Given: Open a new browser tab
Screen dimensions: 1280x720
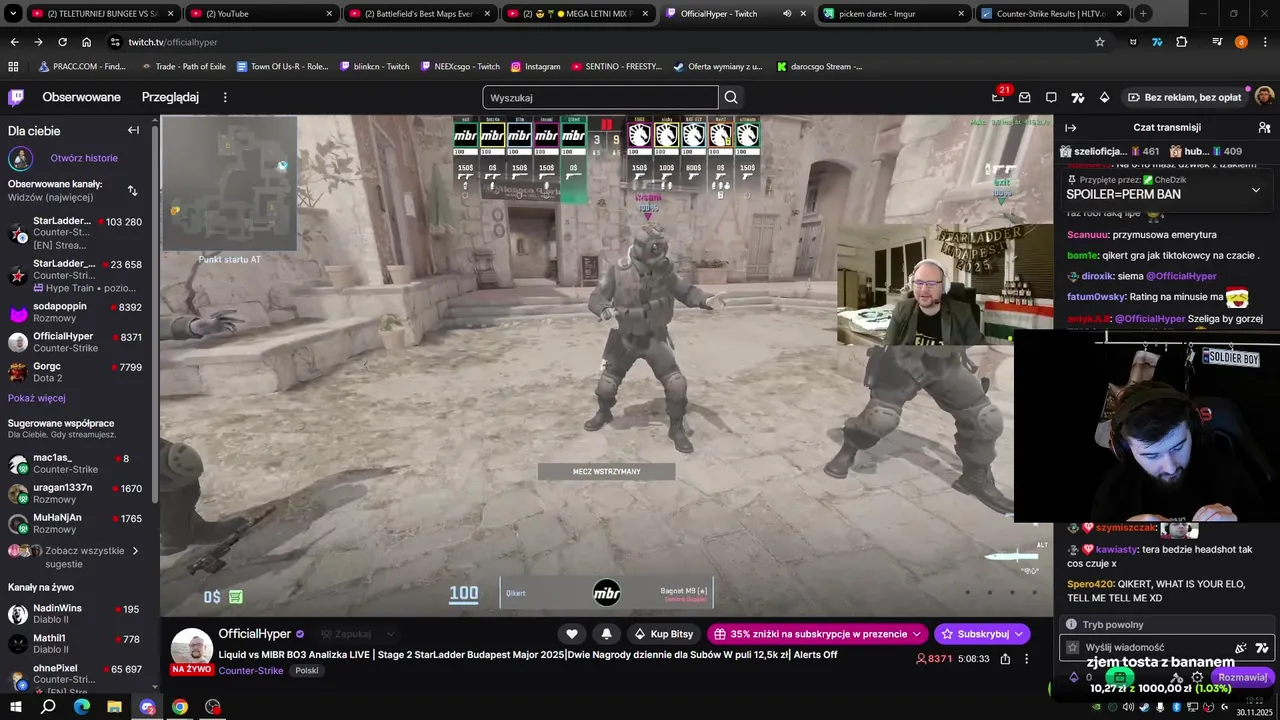Looking at the screenshot, I should 1143,14.
